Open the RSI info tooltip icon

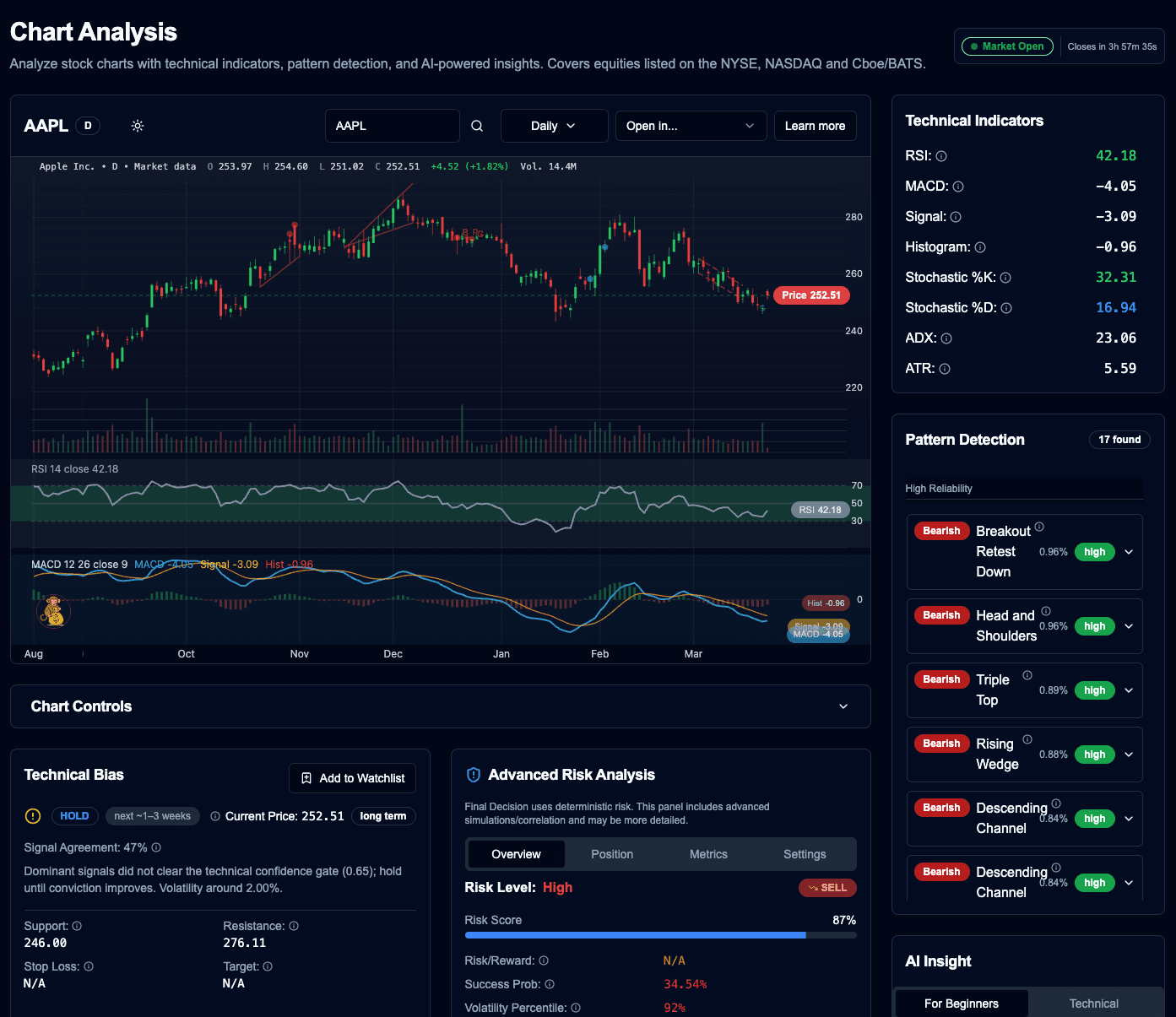(940, 155)
